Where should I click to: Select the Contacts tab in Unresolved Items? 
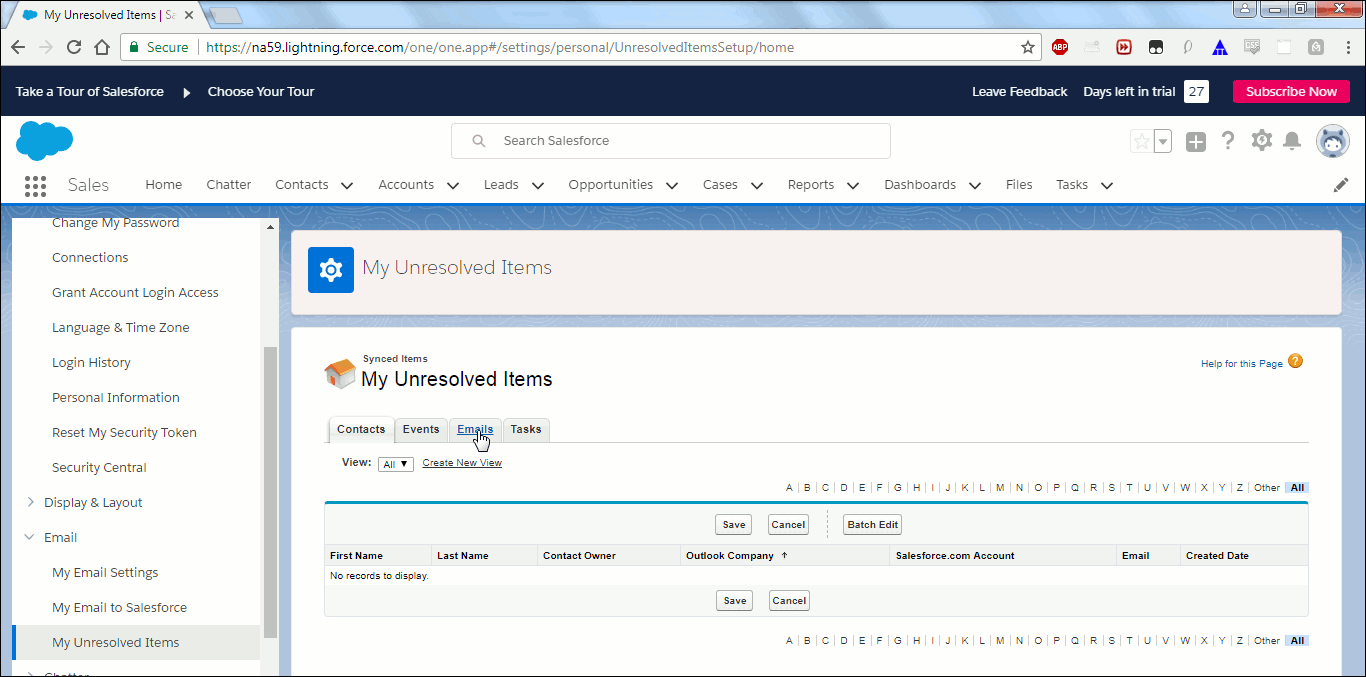tap(361, 429)
